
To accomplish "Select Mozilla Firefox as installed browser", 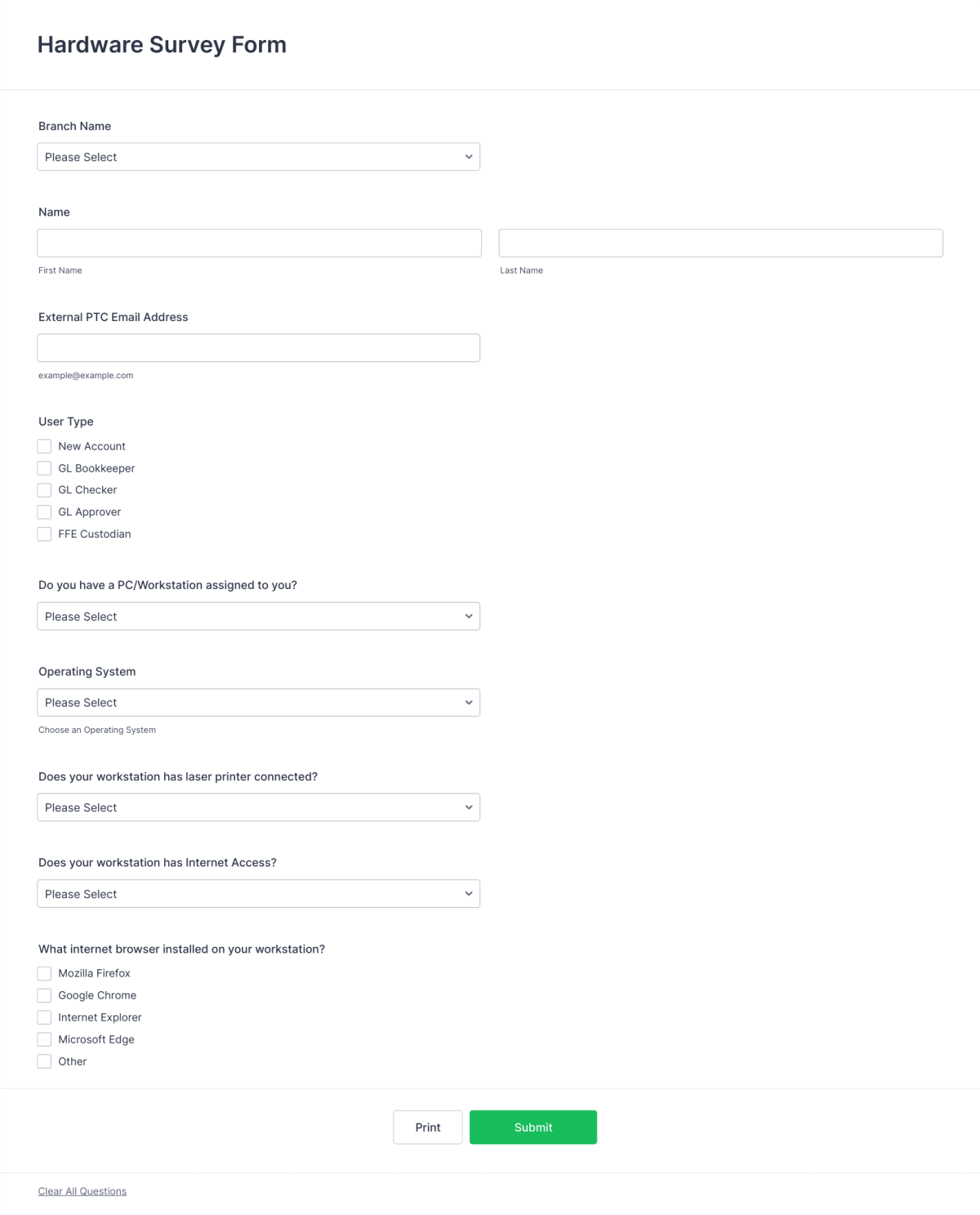I will (44, 973).
